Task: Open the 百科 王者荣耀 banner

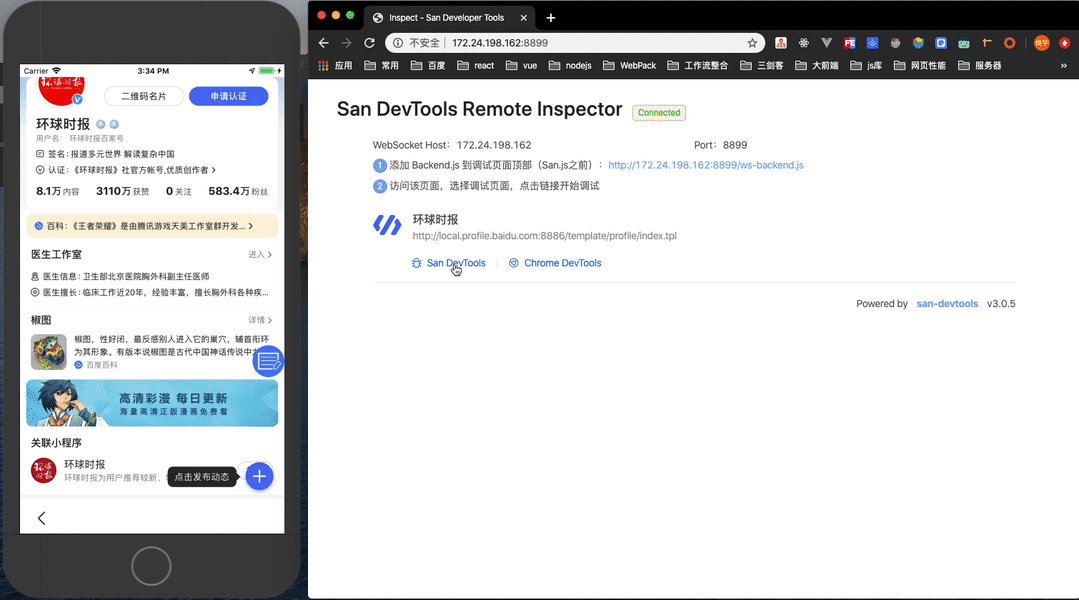Action: tap(152, 226)
